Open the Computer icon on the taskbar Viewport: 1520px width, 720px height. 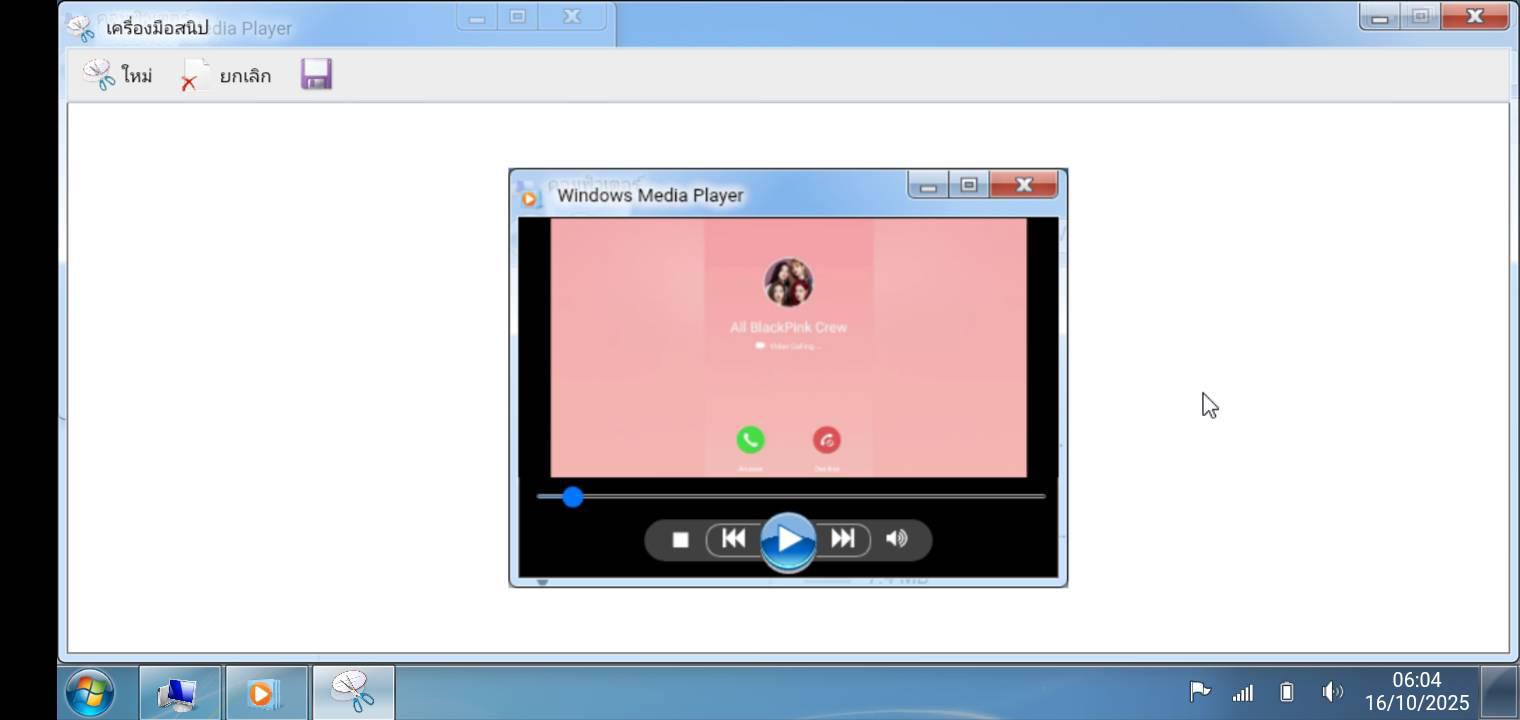tap(179, 693)
